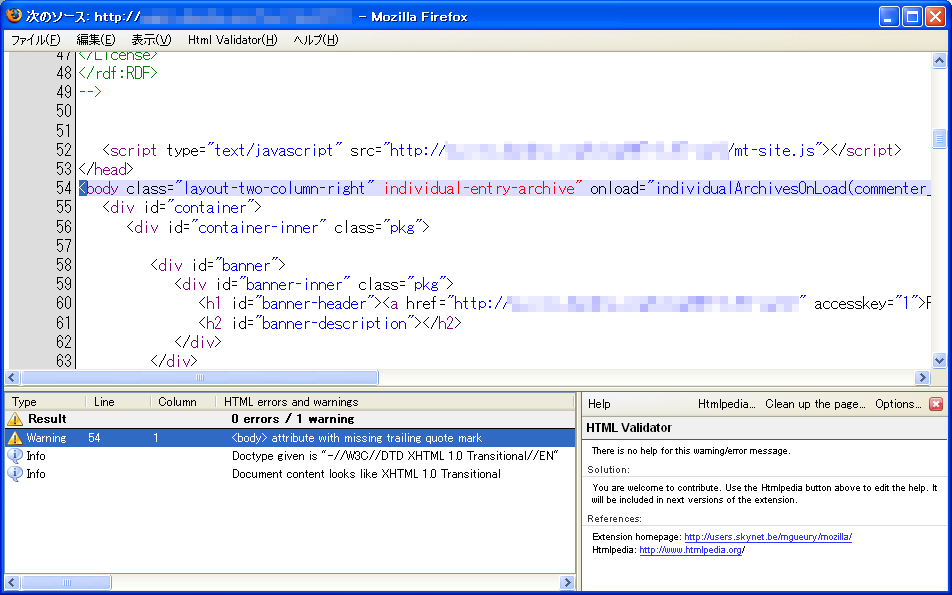Open the Html Validator(H) menu
Image resolution: width=952 pixels, height=595 pixels.
click(x=233, y=40)
